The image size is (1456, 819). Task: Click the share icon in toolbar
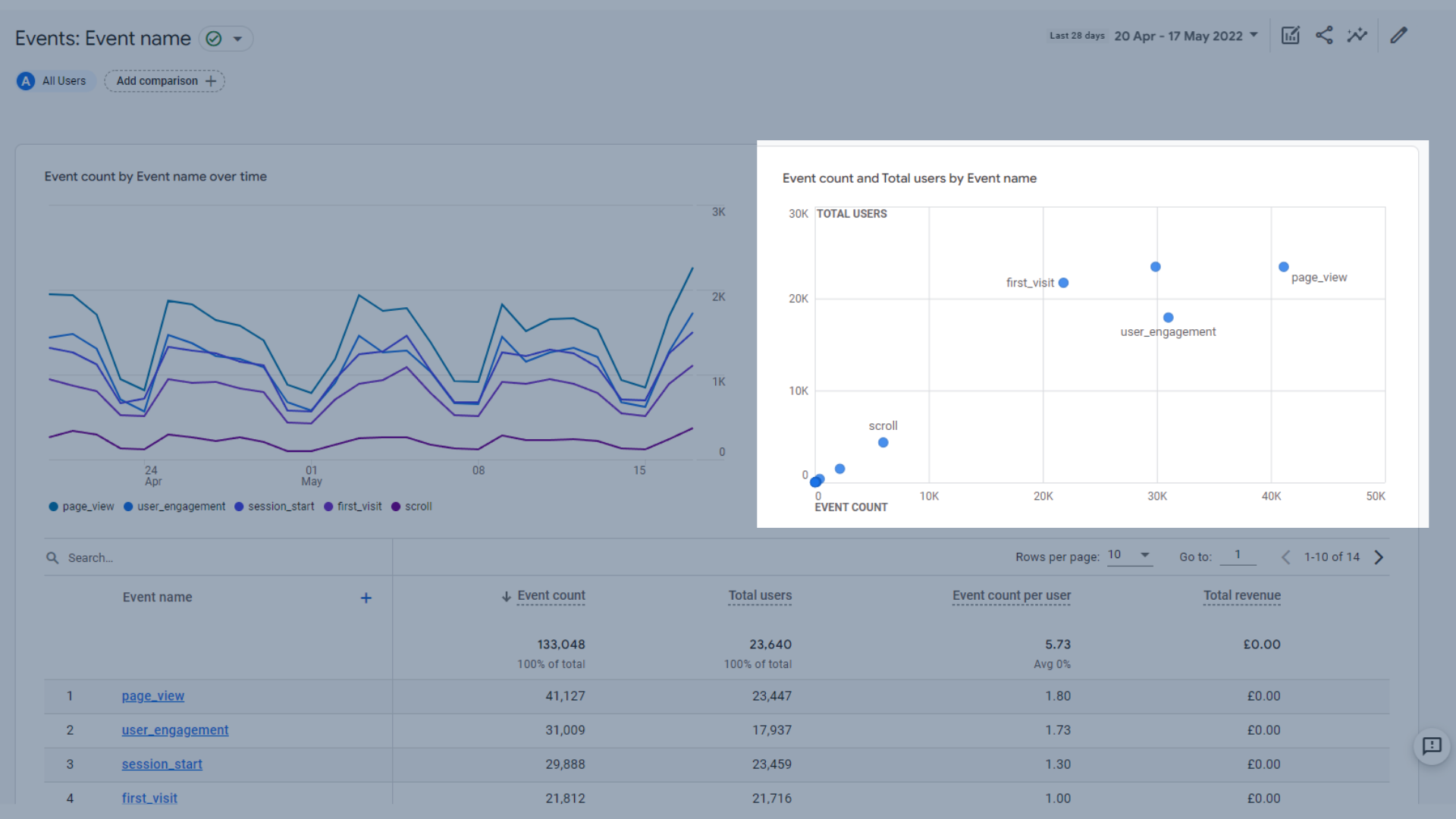pos(1323,35)
